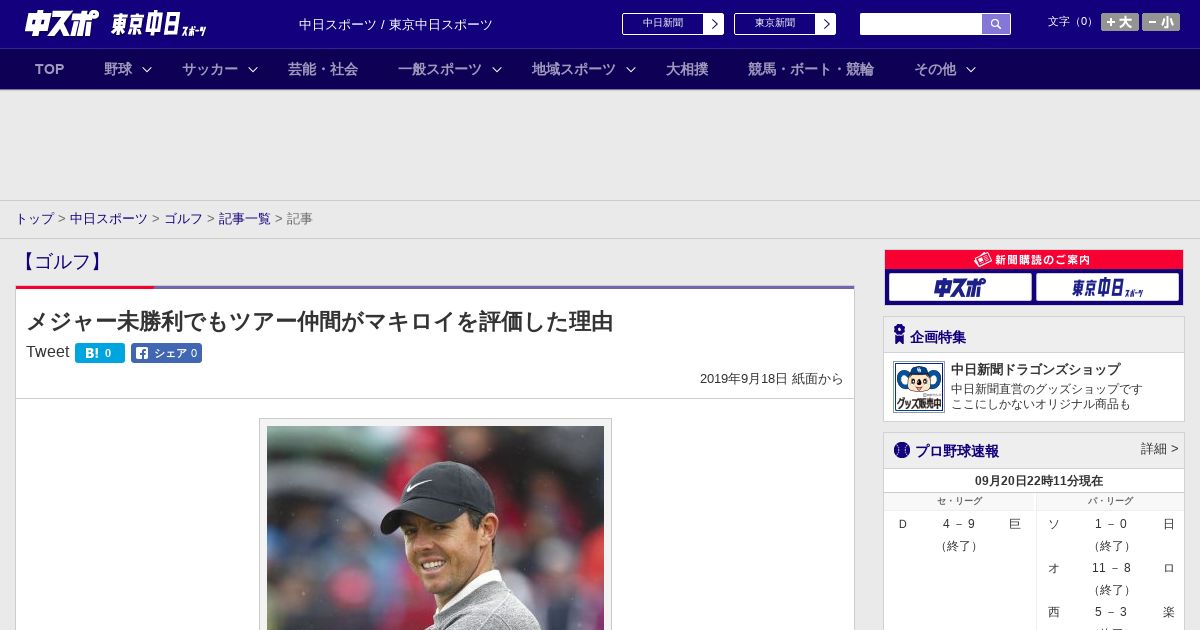Image resolution: width=1200 pixels, height=630 pixels.
Task: Click the 09月20日22時11分現在 timestamp
Action: (1039, 481)
